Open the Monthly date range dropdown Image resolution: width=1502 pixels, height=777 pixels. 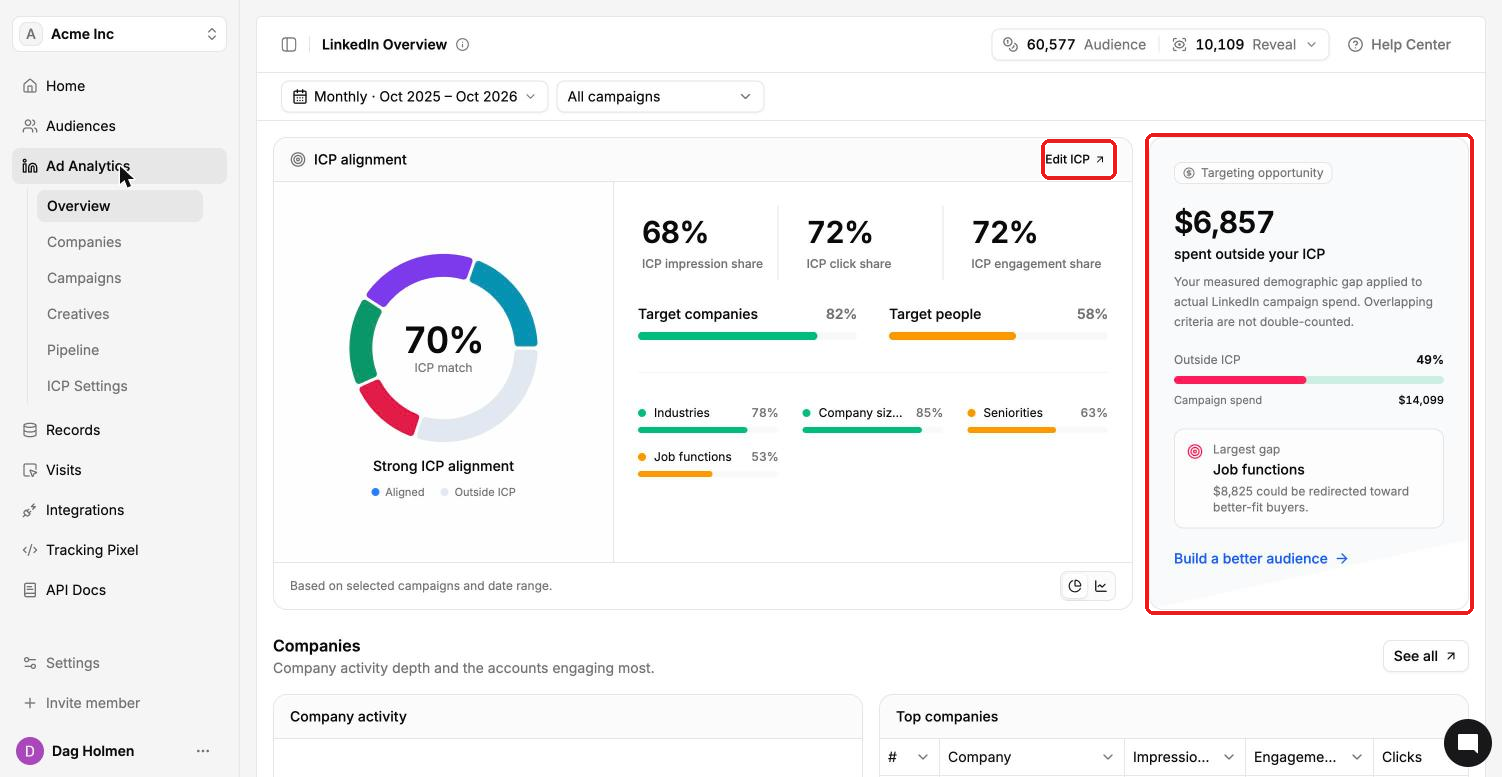click(x=414, y=96)
